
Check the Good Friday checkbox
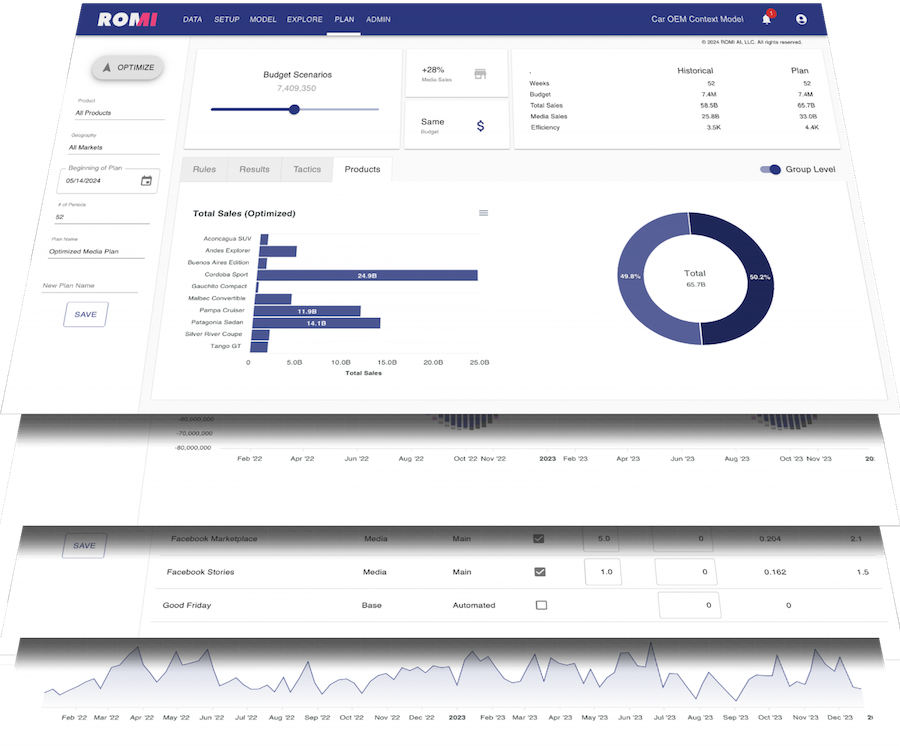pos(541,605)
